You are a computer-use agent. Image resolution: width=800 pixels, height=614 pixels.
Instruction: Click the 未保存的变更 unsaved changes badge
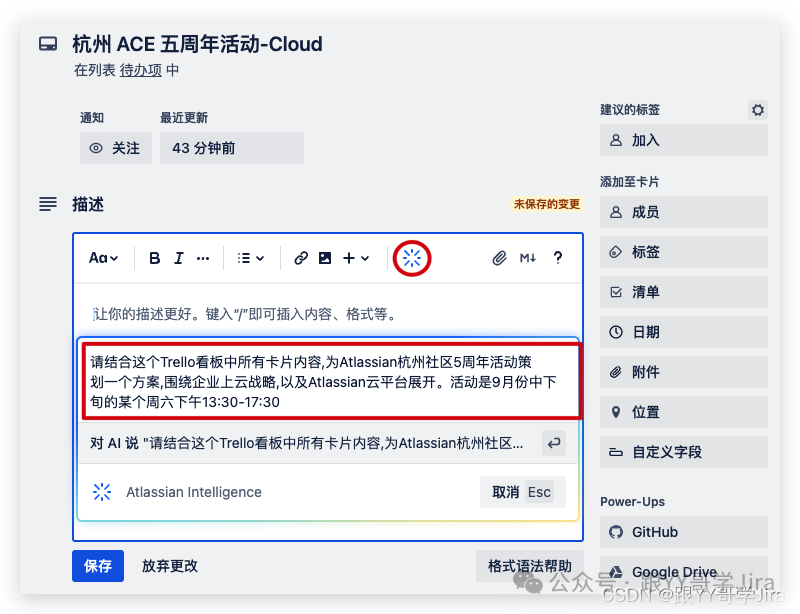click(546, 204)
